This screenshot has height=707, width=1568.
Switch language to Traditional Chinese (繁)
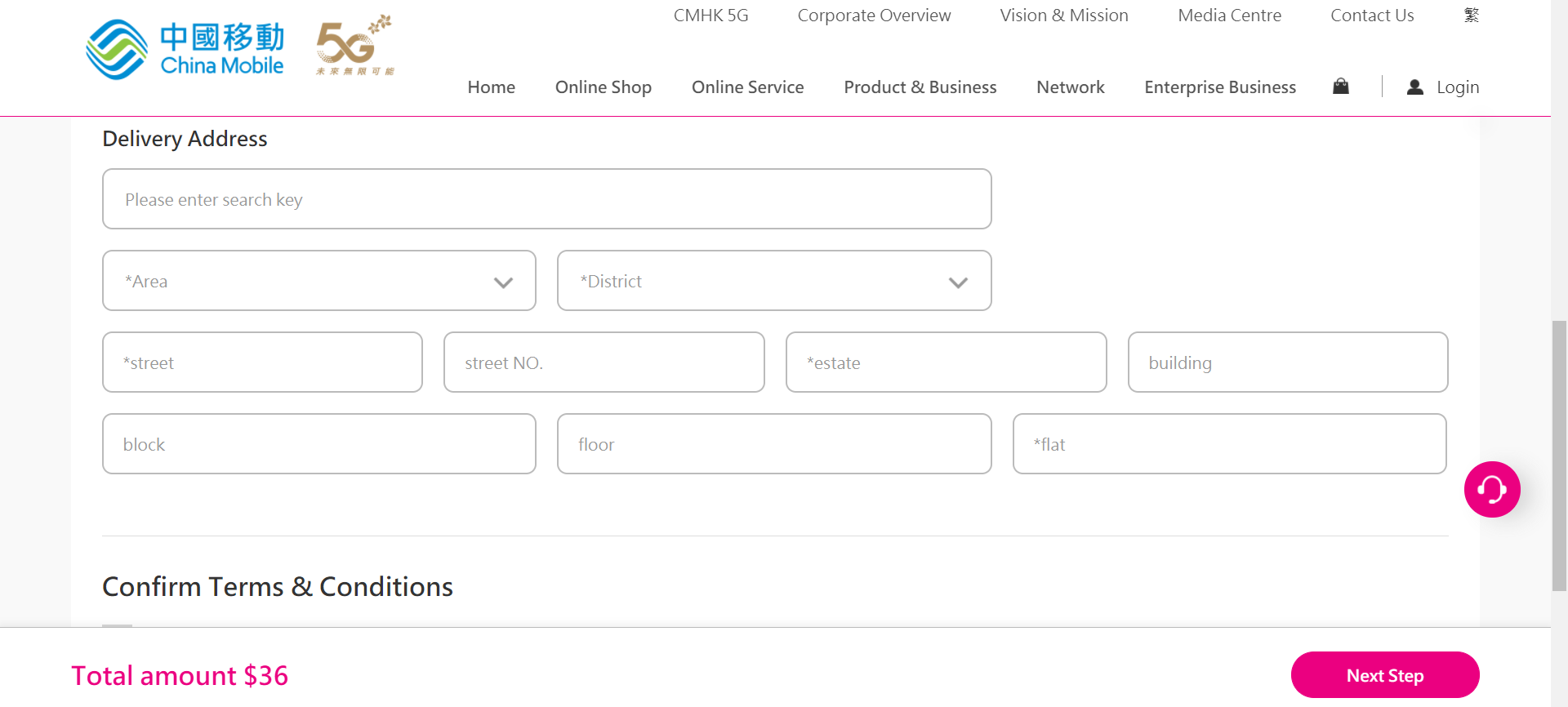click(x=1472, y=16)
